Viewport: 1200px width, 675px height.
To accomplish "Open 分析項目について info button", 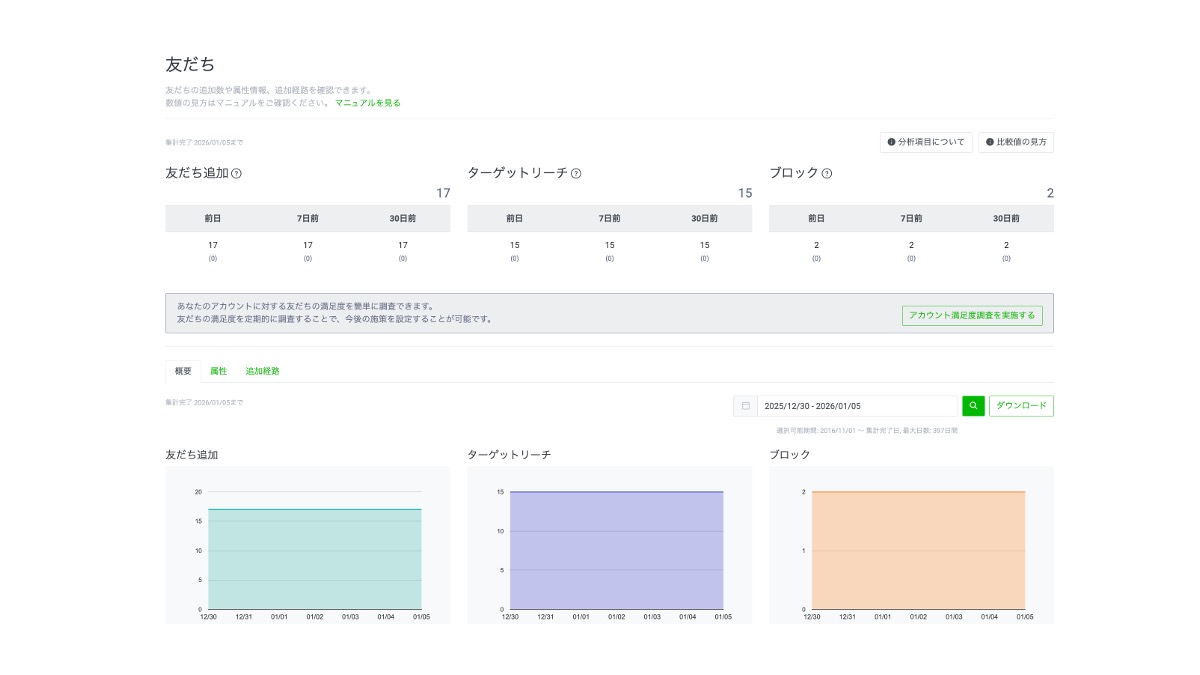I will [x=926, y=142].
